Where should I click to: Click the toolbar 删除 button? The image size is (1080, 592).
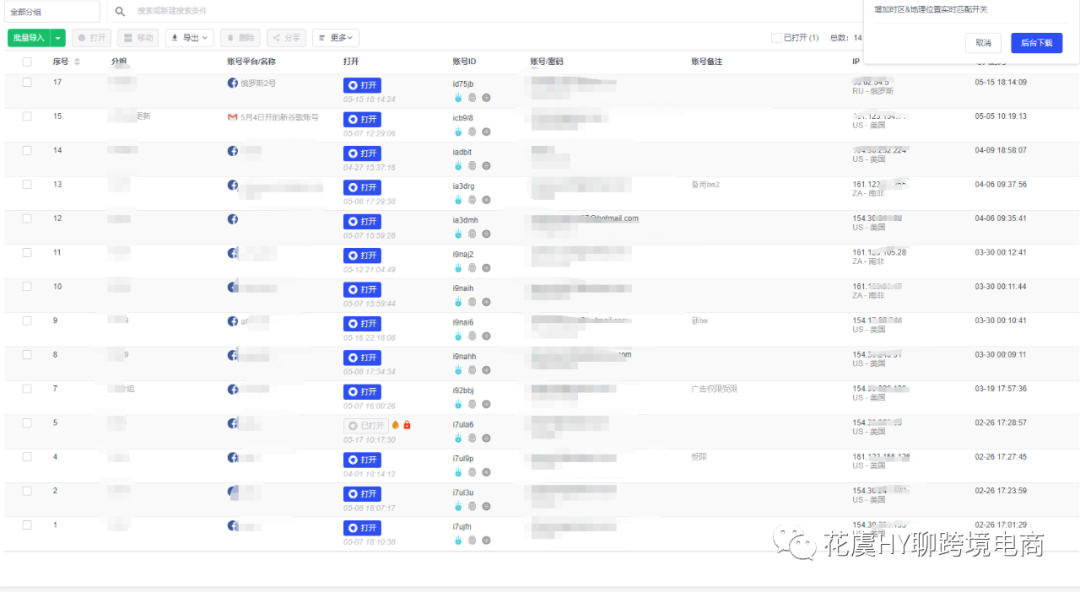pyautogui.click(x=240, y=38)
